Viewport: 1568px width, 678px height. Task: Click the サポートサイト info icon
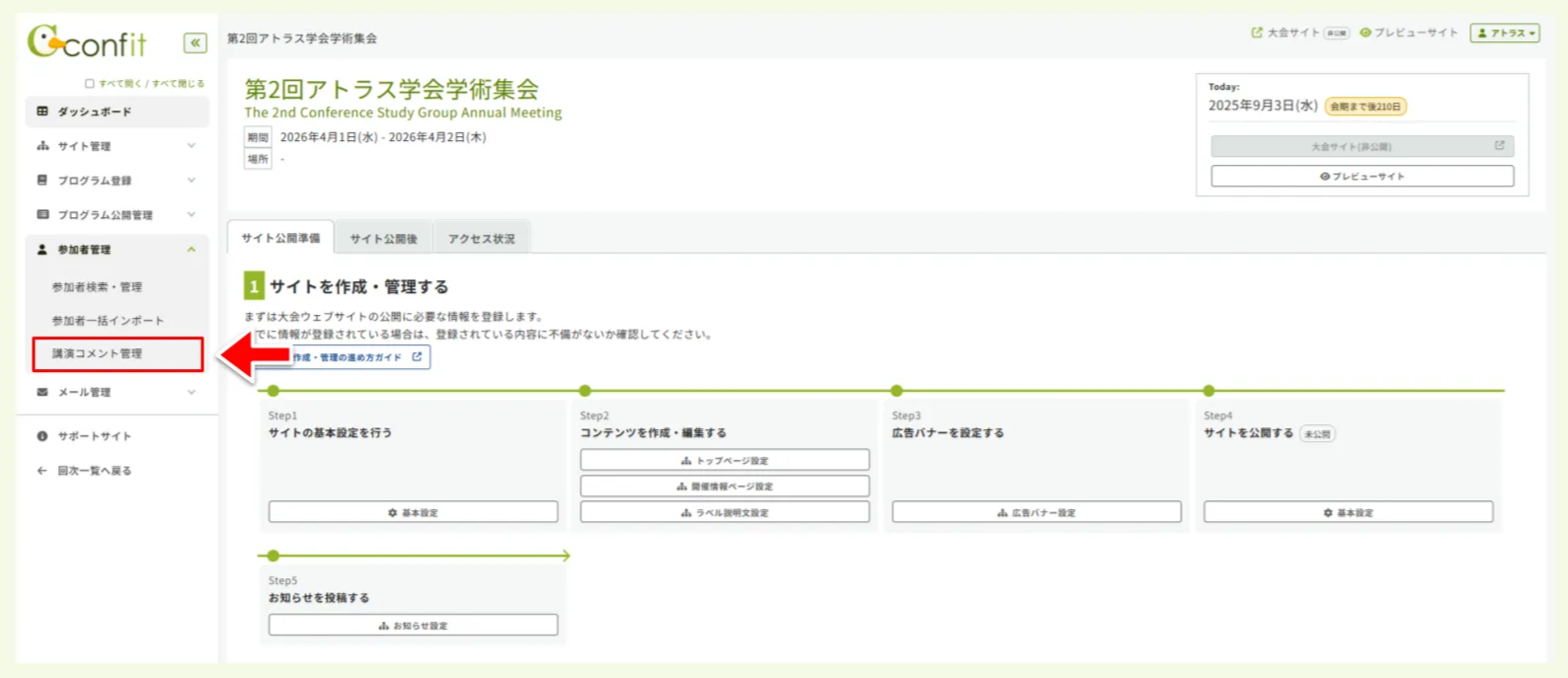tap(42, 436)
